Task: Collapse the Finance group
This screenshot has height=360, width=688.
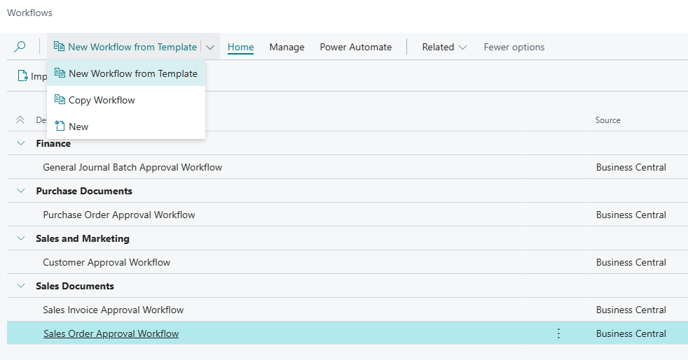Action: click(21, 143)
